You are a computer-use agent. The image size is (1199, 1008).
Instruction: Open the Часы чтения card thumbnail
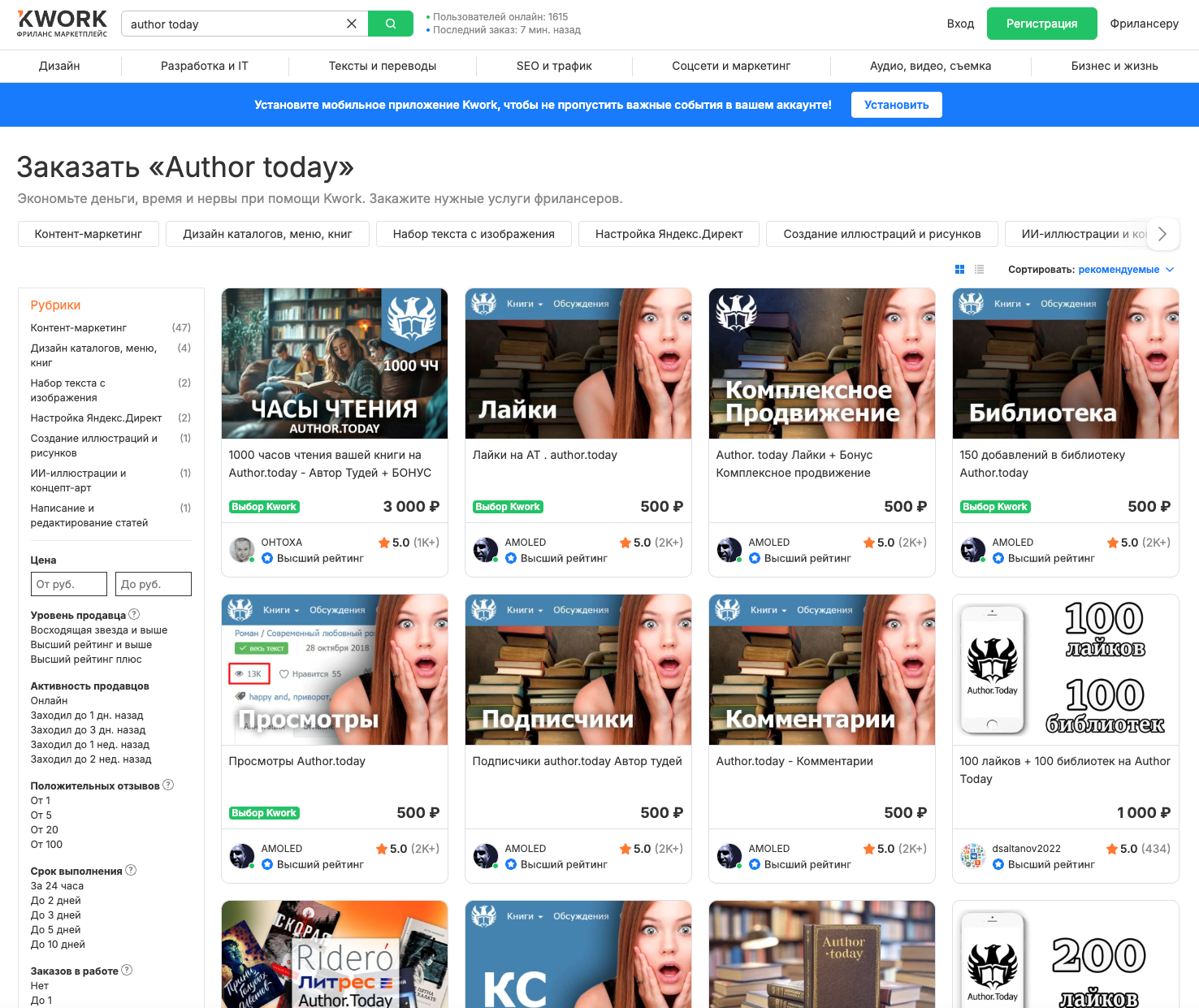335,363
